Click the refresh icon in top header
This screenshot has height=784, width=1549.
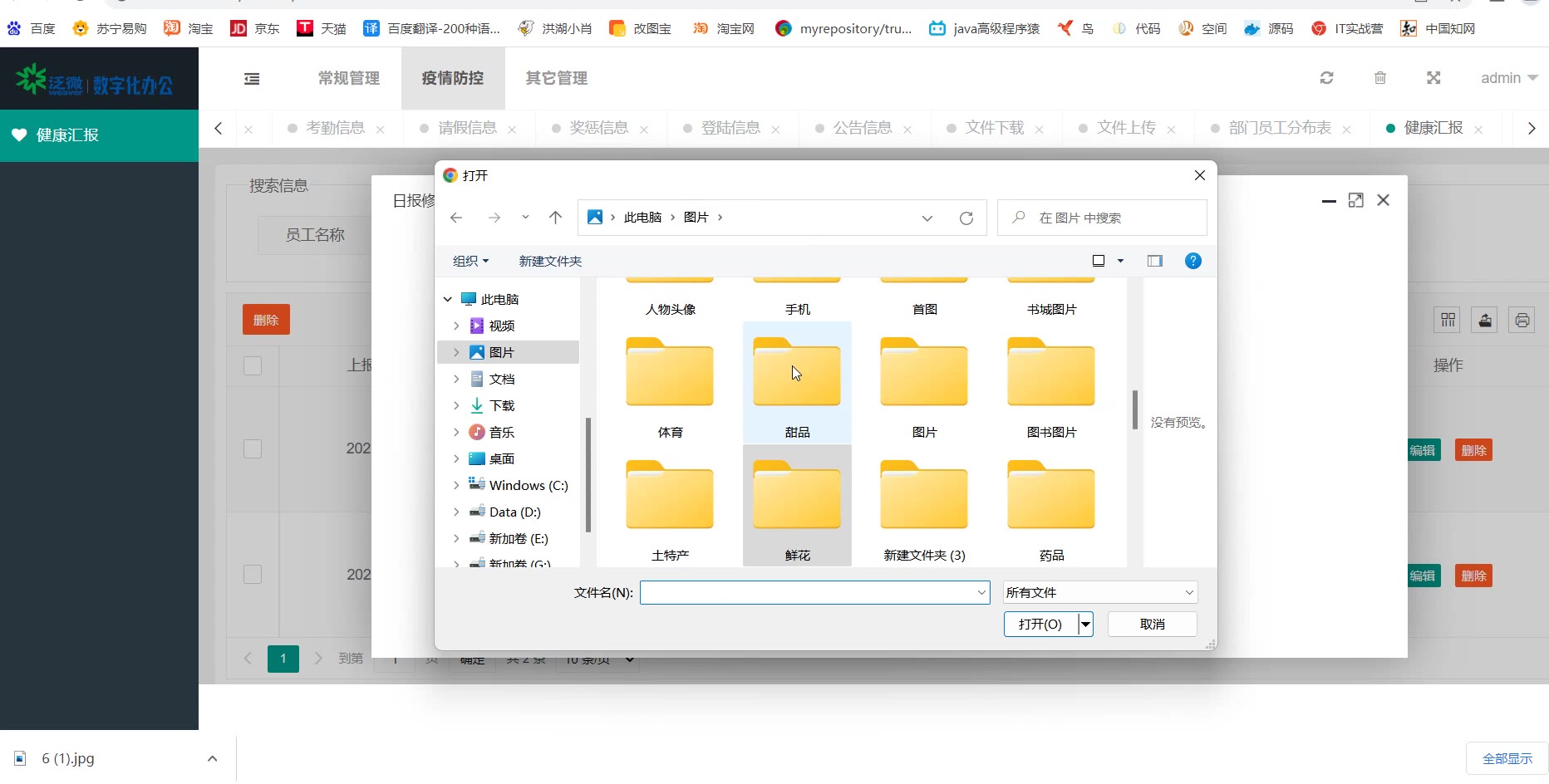tap(1326, 78)
